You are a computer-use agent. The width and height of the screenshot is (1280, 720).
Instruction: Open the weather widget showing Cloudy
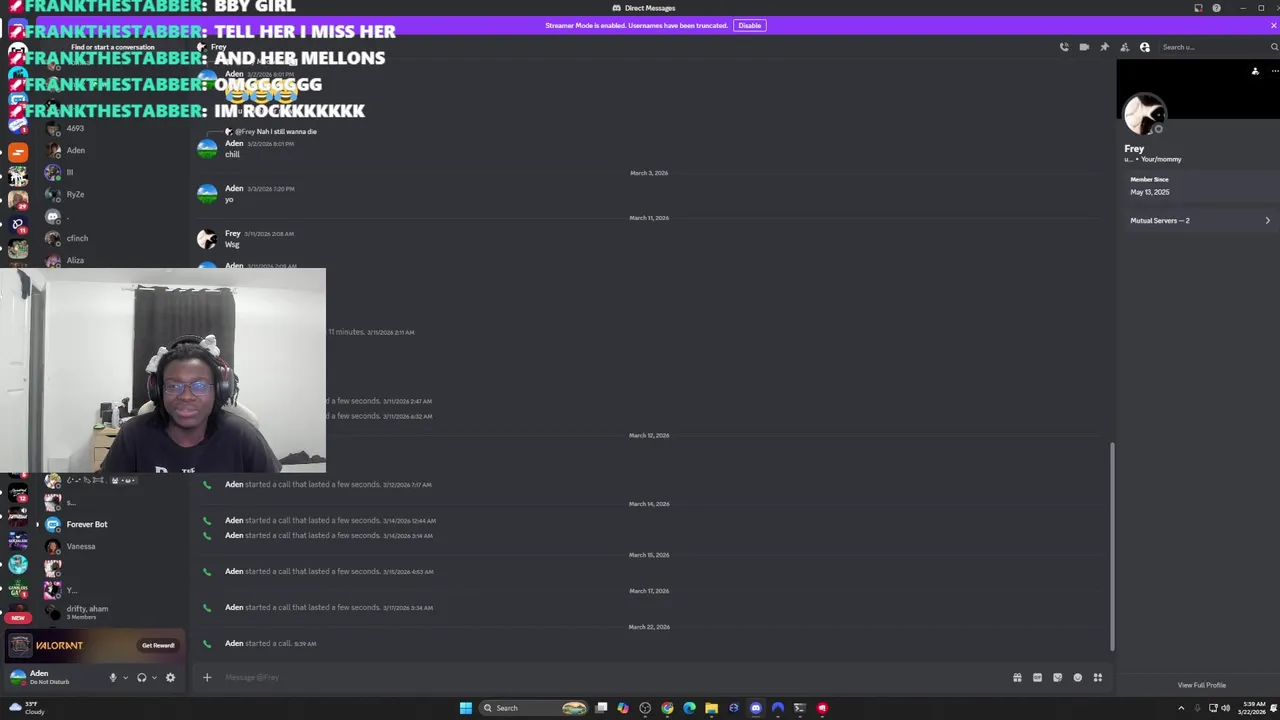point(25,708)
